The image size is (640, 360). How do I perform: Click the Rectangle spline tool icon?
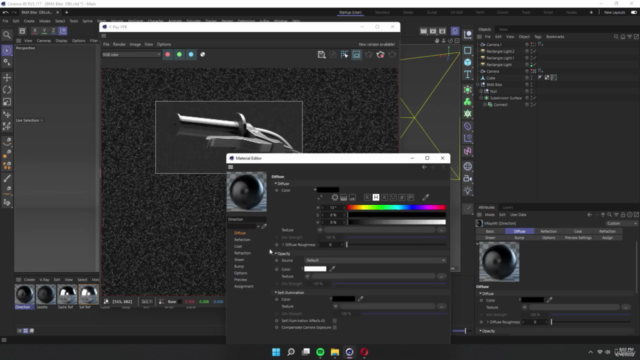(468, 50)
